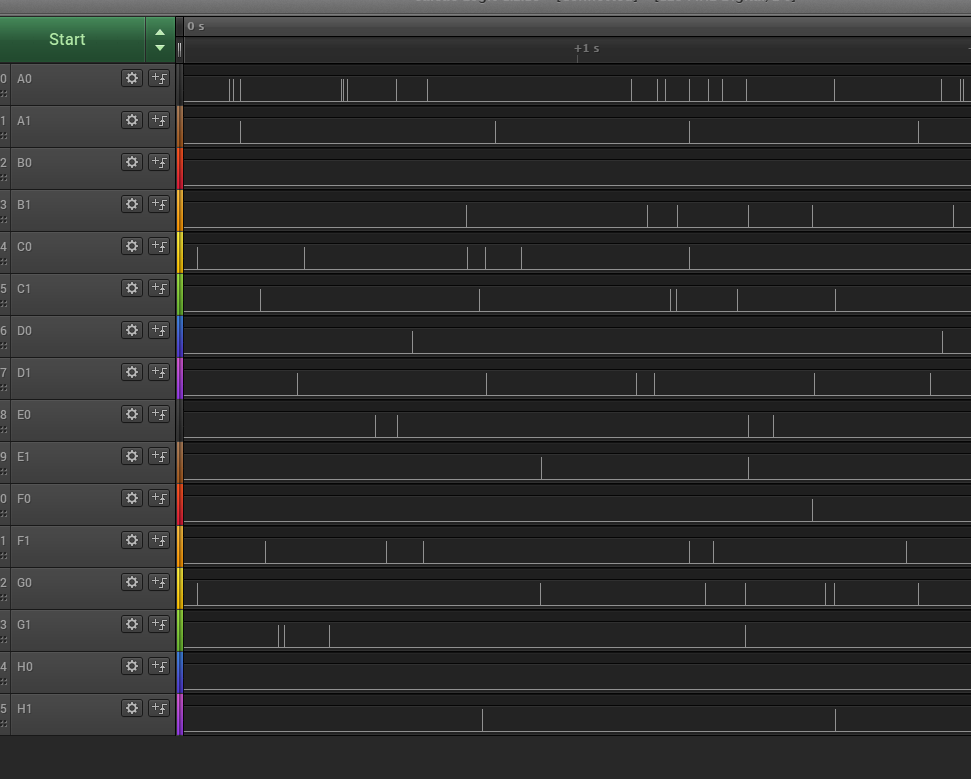
Task: Click the up arrow beside Start
Action: click(160, 32)
